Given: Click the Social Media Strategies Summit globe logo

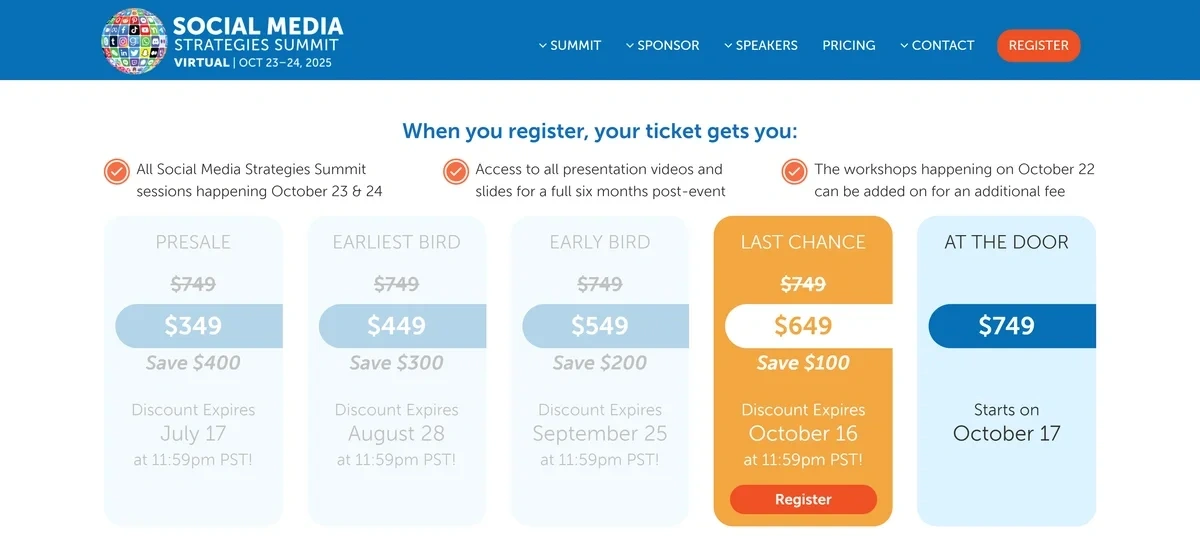Looking at the screenshot, I should 133,41.
